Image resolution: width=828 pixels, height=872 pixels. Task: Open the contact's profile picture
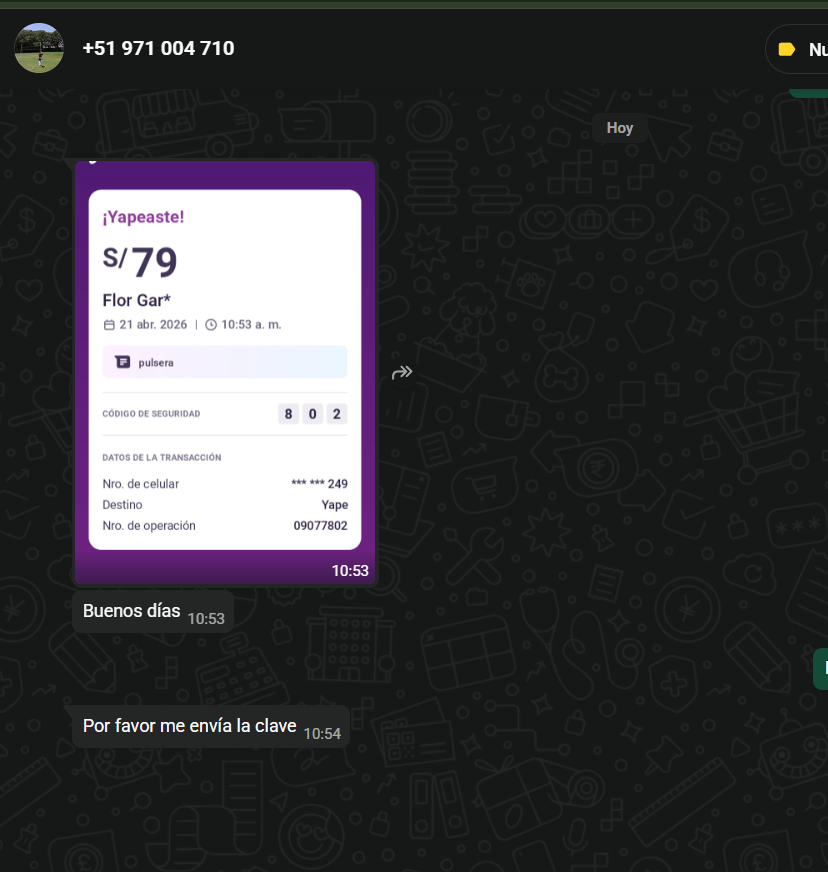pyautogui.click(x=39, y=48)
